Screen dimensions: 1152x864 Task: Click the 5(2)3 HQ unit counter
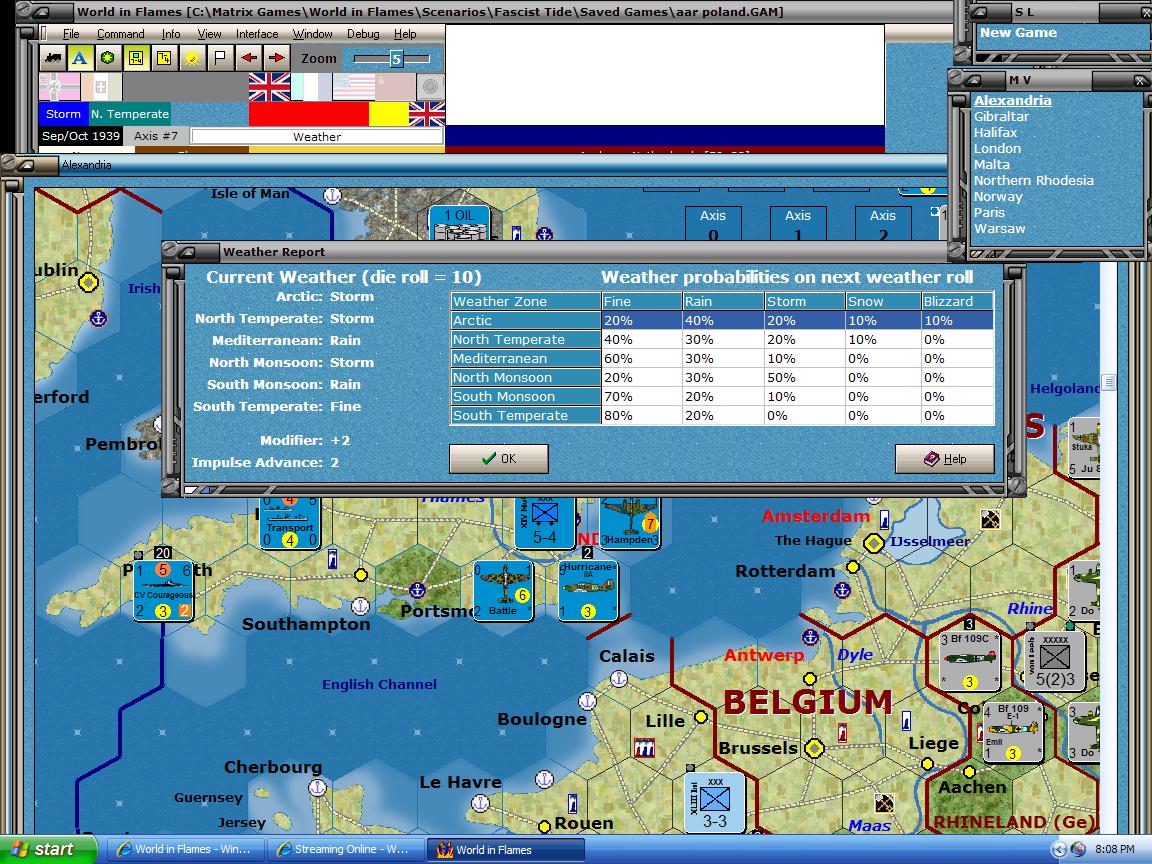pos(1055,660)
